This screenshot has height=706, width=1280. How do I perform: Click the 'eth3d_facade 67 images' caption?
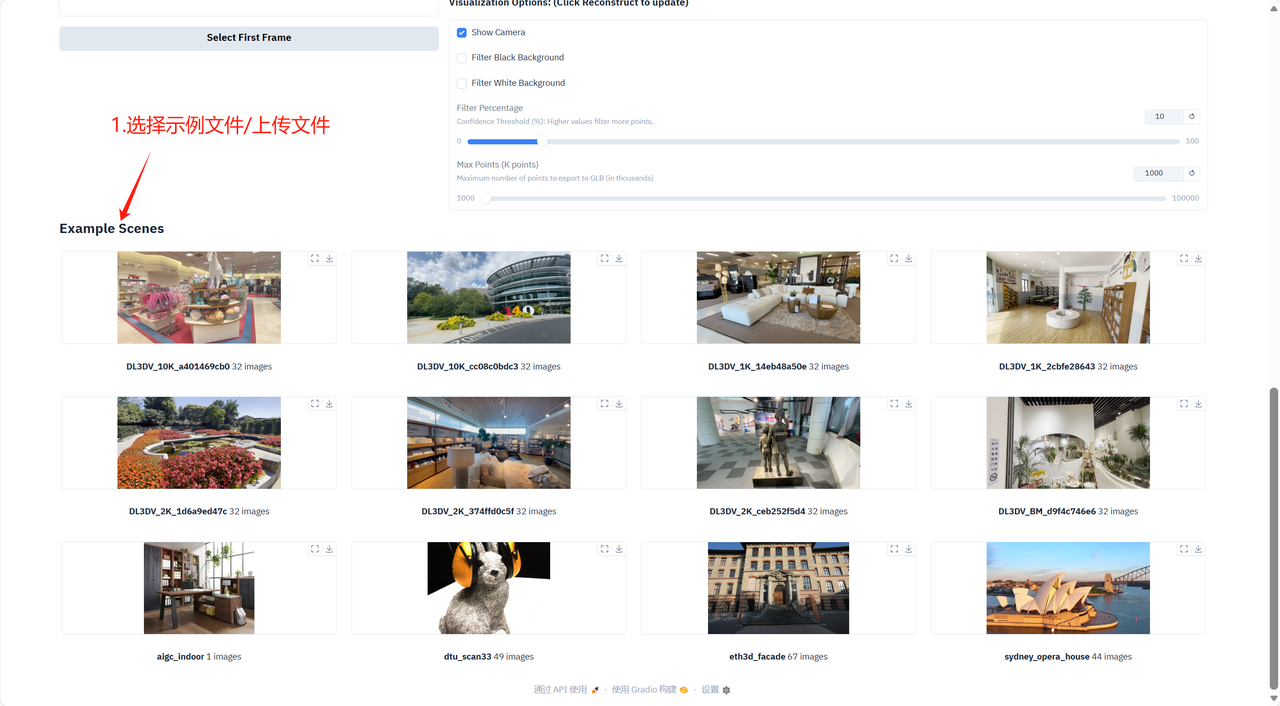tap(778, 657)
